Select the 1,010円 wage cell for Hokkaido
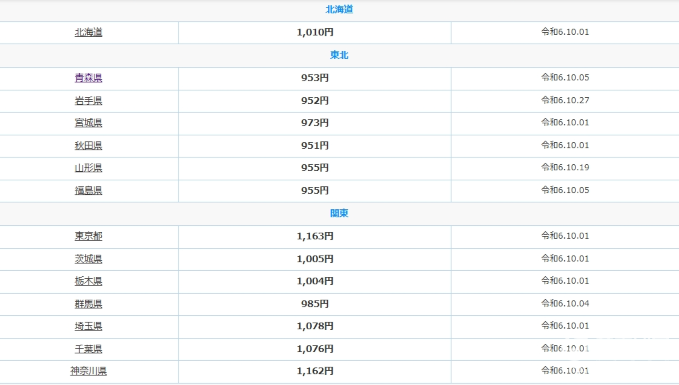679x385 pixels. tap(315, 32)
